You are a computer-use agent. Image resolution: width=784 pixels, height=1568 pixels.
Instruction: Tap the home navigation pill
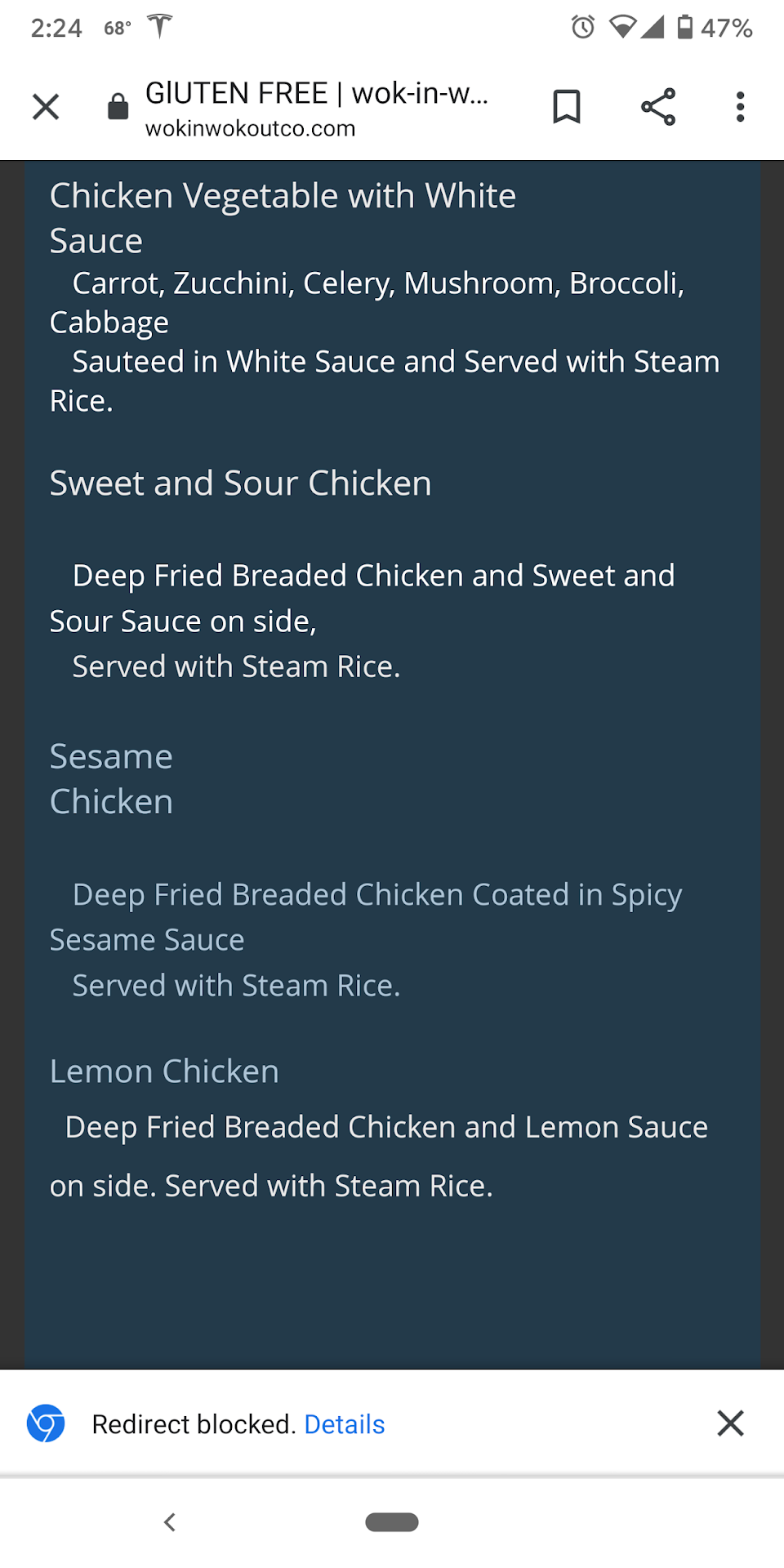392,1522
